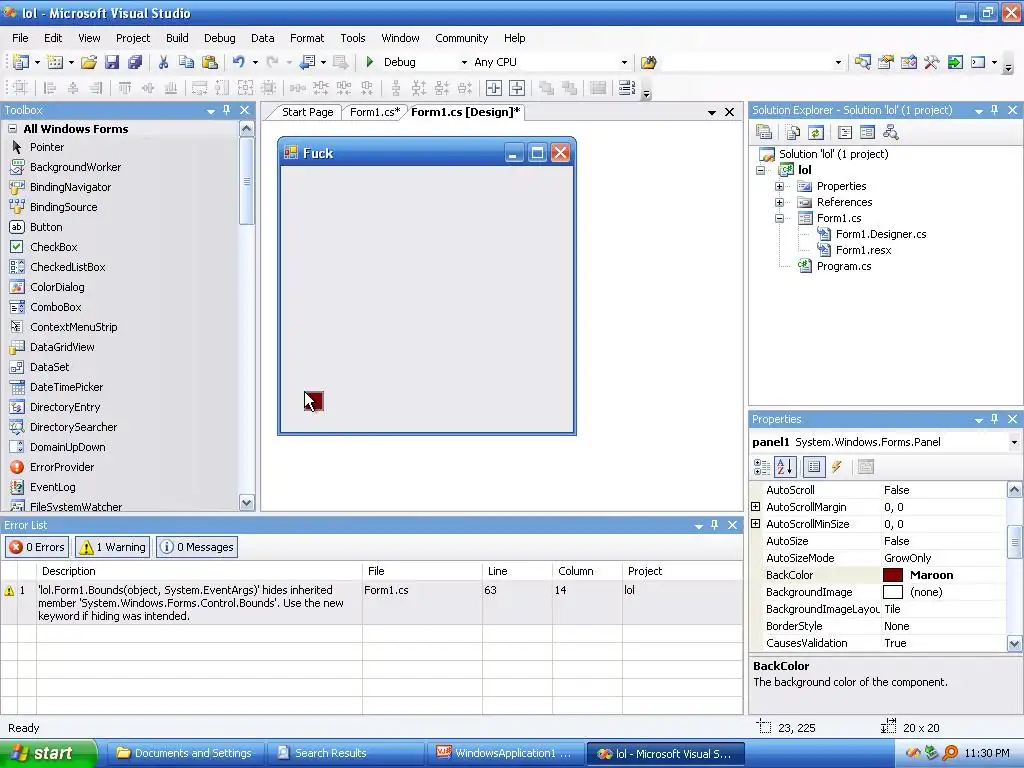Expand the Properties node in Solution Explorer

click(779, 187)
